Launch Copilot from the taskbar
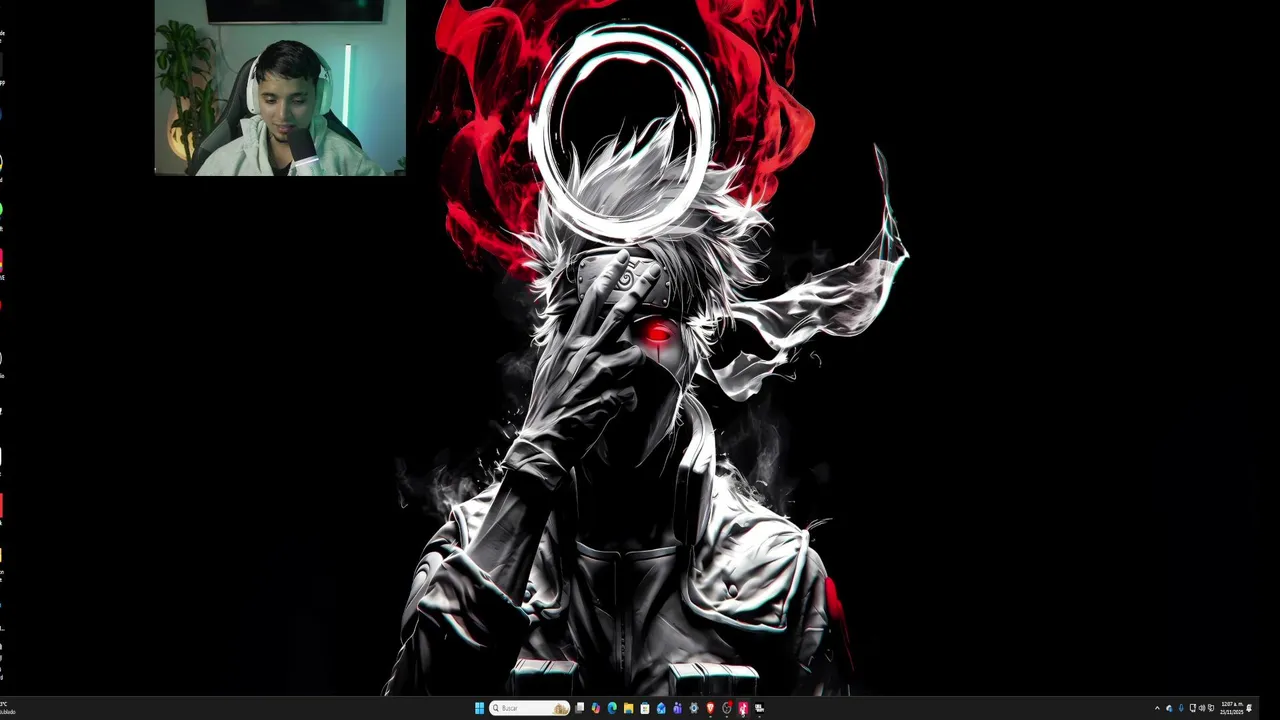1280x720 pixels. 595,708
